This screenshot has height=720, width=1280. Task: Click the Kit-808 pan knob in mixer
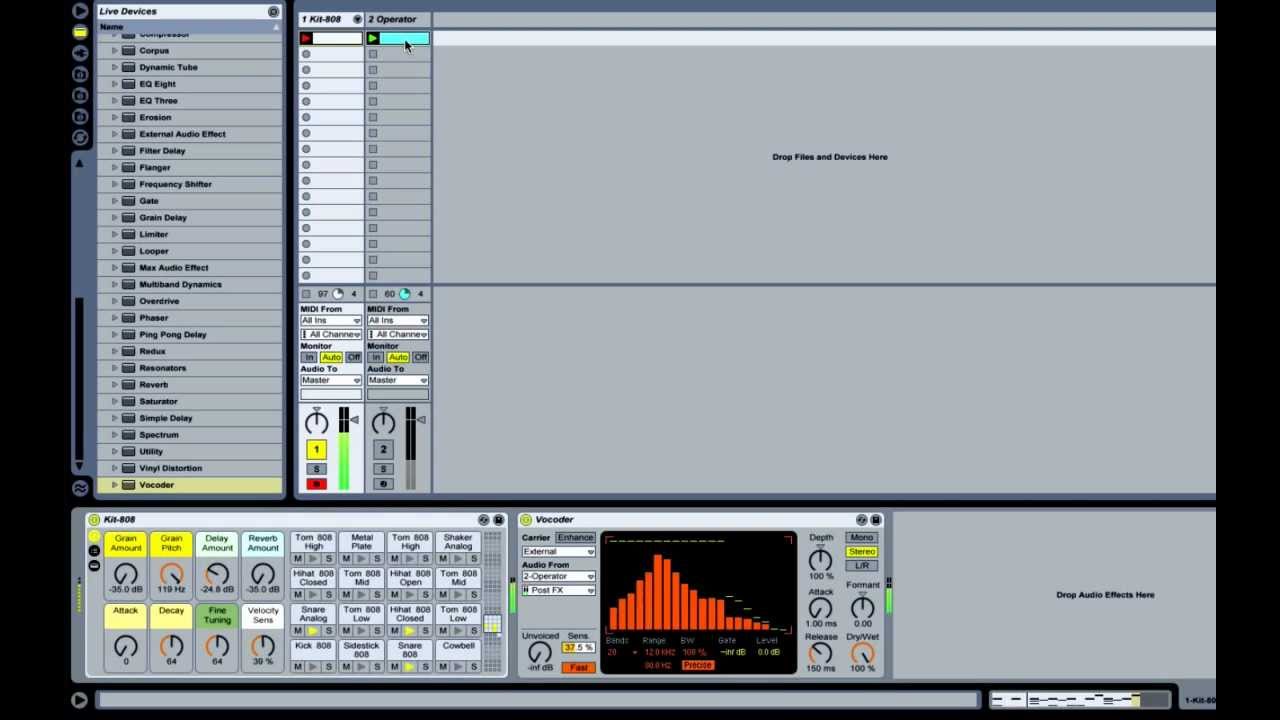pyautogui.click(x=316, y=423)
